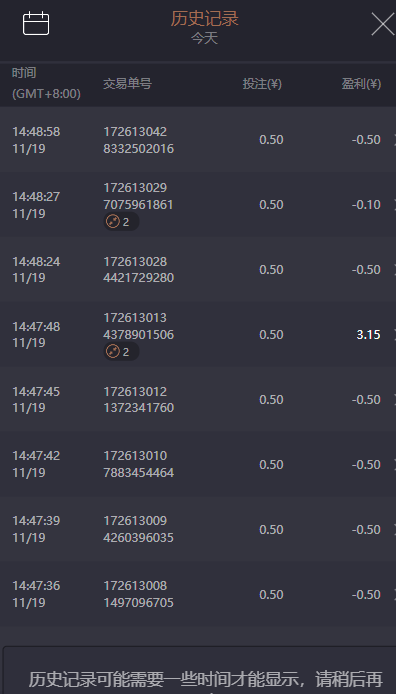Expand the 14:48:27 record chevron
The height and width of the screenshot is (694, 396).
point(394,205)
